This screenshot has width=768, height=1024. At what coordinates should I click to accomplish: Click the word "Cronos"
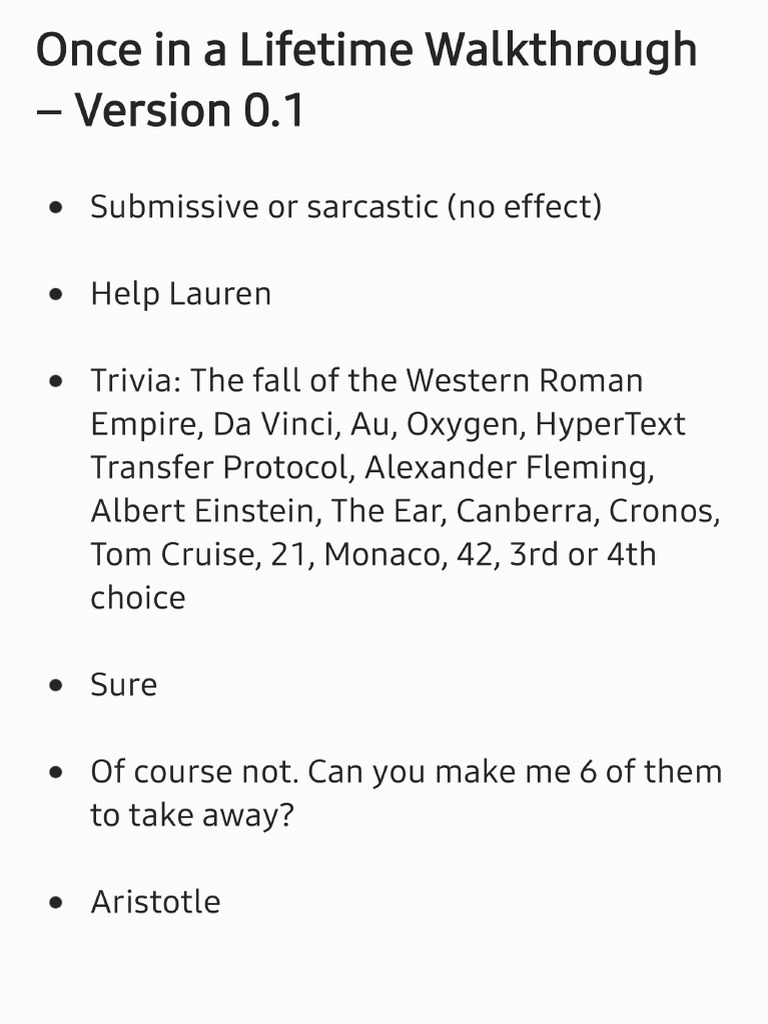coord(664,511)
